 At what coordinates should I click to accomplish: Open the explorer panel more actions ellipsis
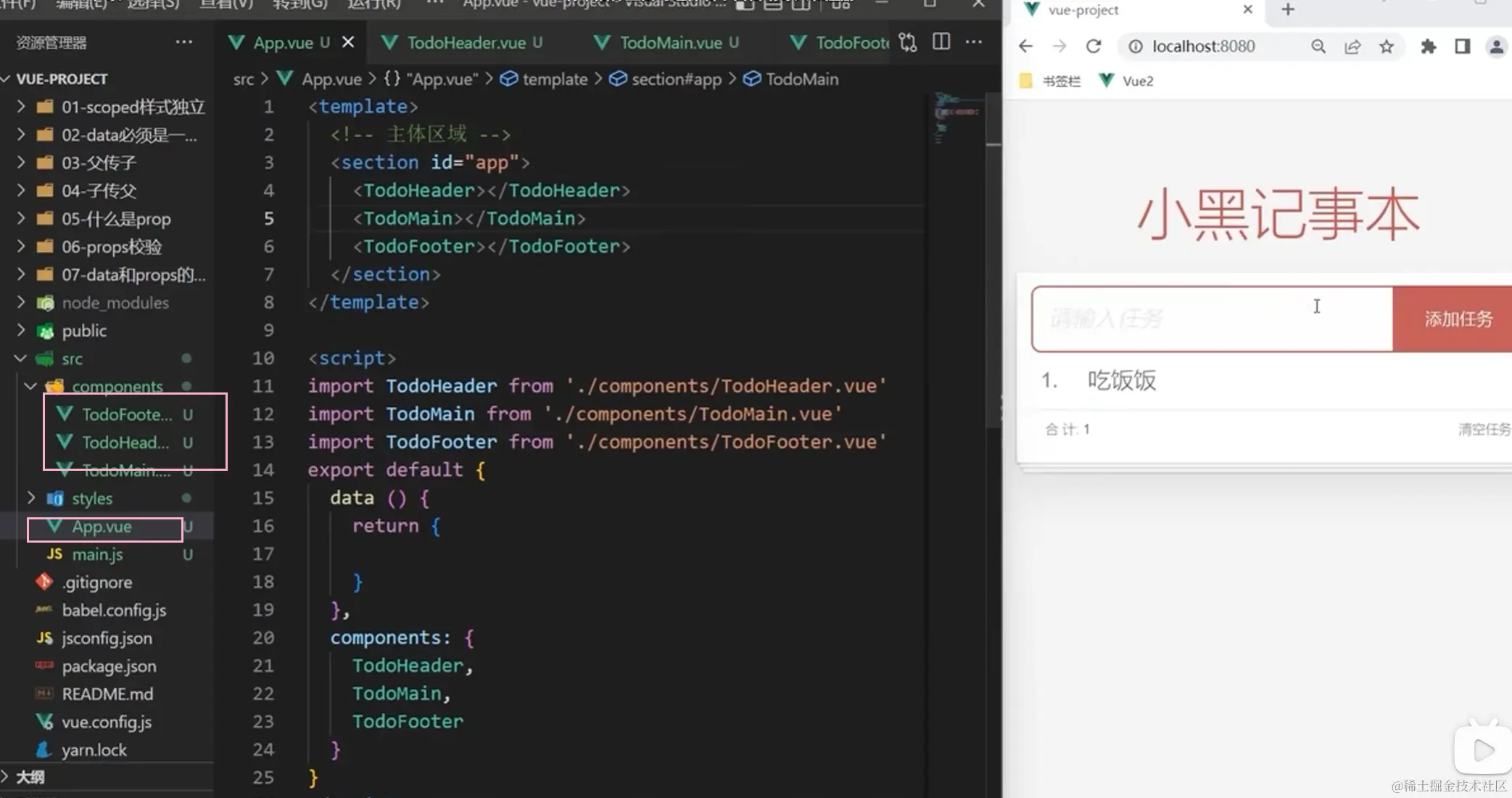(184, 42)
